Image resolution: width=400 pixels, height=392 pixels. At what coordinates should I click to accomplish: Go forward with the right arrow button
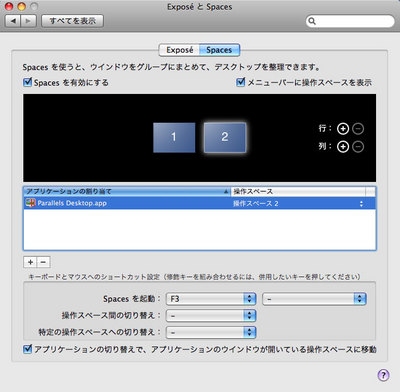pos(29,21)
